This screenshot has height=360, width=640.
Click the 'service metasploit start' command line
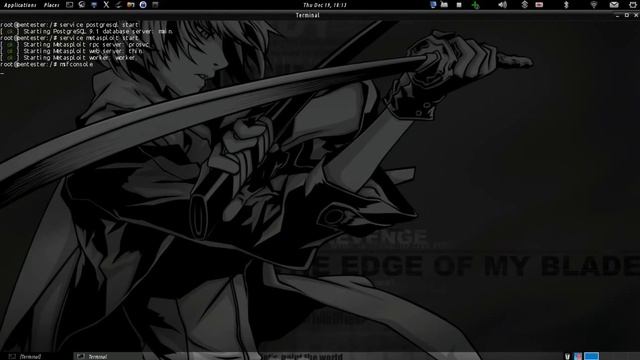[69, 38]
